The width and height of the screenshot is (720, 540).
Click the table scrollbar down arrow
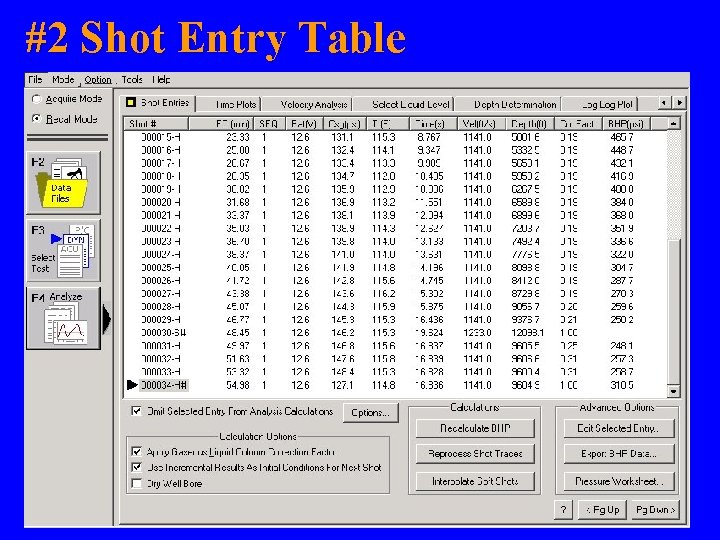tap(673, 391)
